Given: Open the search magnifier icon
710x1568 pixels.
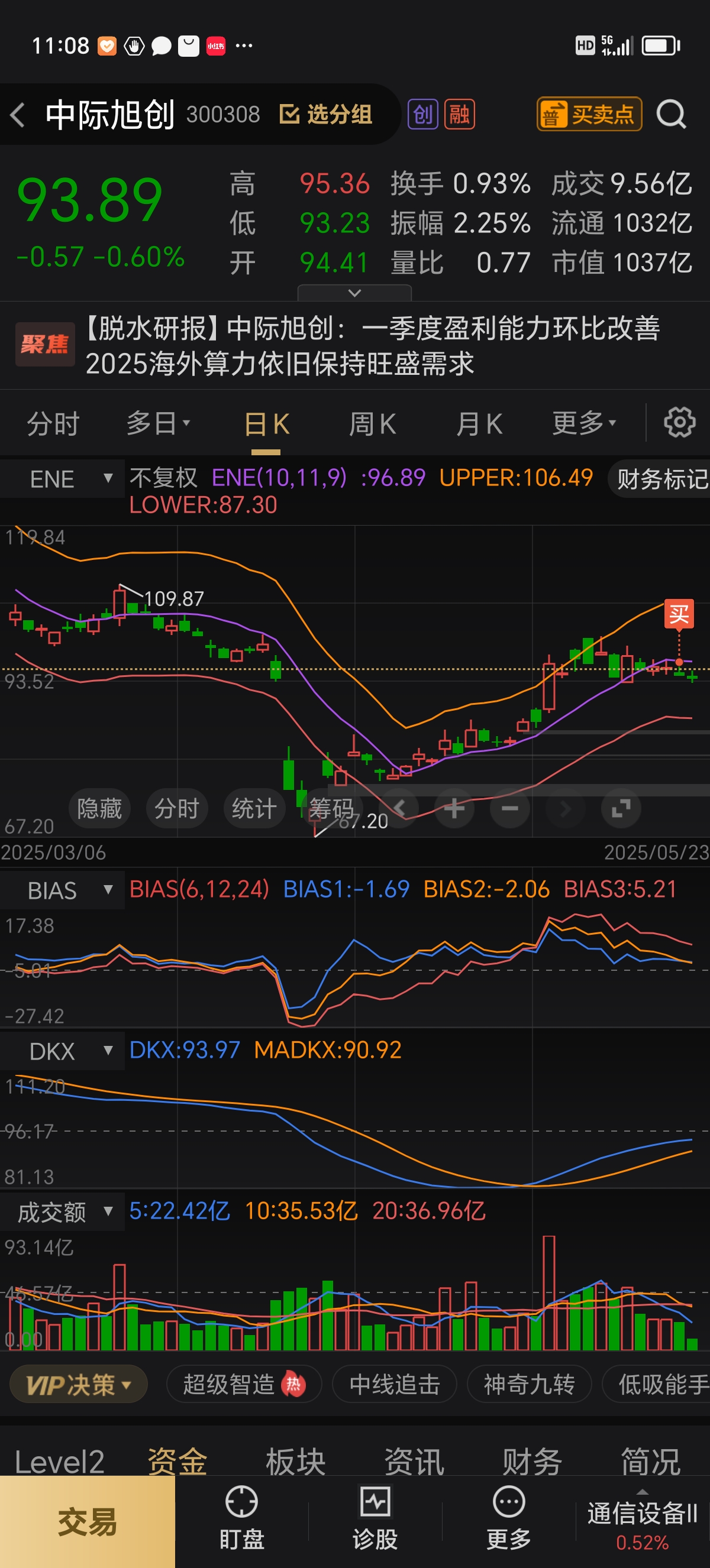Looking at the screenshot, I should (x=671, y=114).
